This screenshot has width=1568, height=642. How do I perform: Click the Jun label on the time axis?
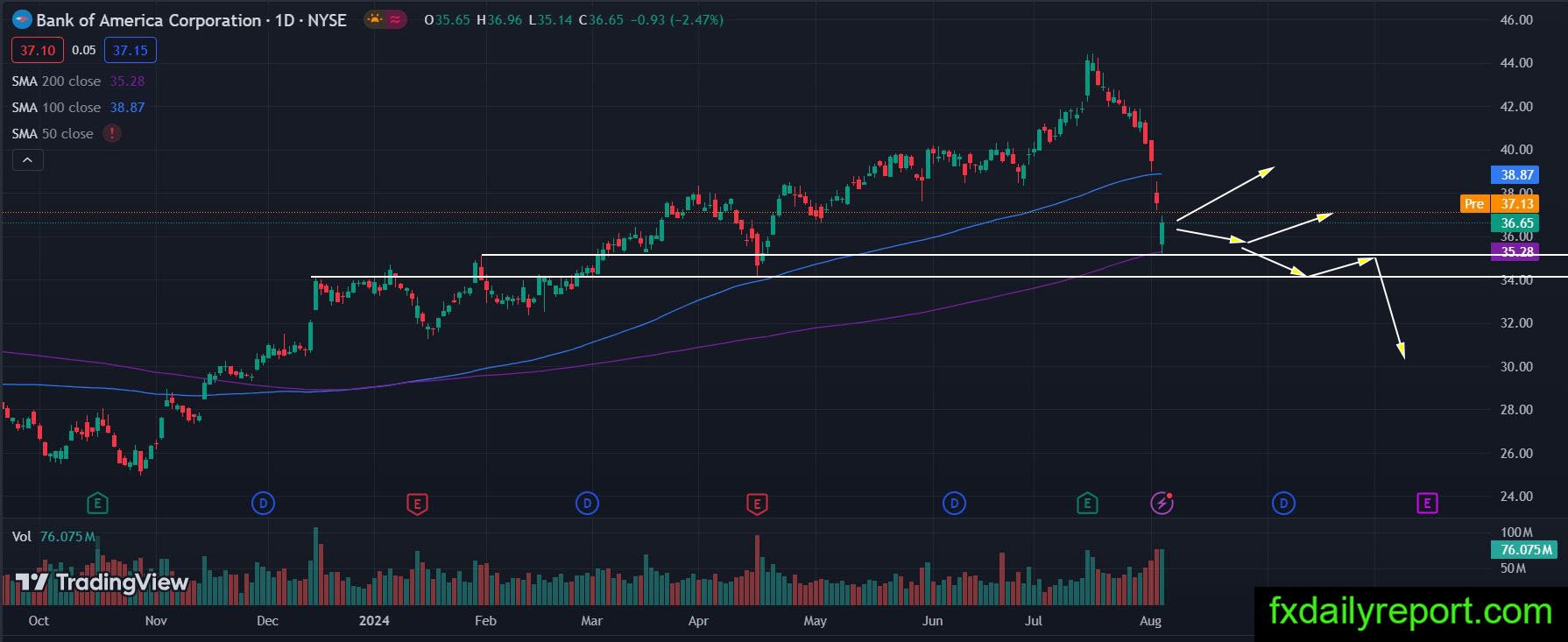pos(932,620)
